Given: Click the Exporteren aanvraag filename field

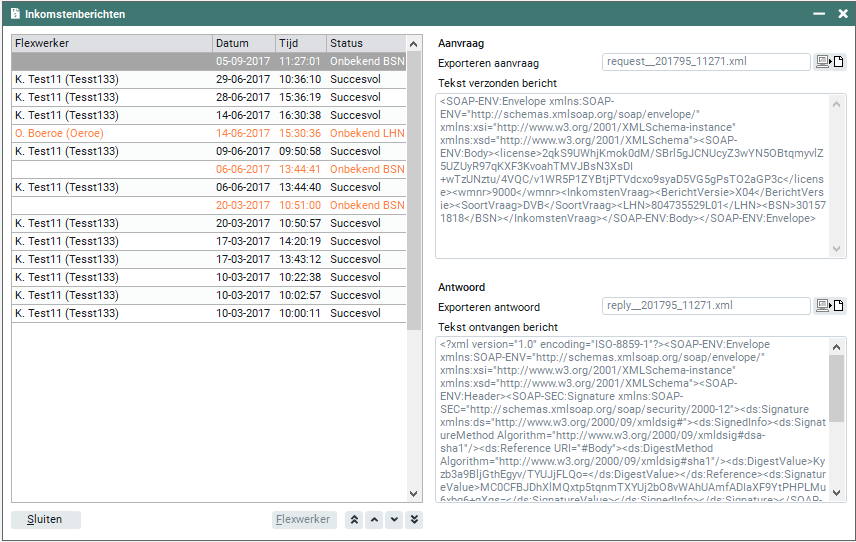Looking at the screenshot, I should tap(706, 62).
